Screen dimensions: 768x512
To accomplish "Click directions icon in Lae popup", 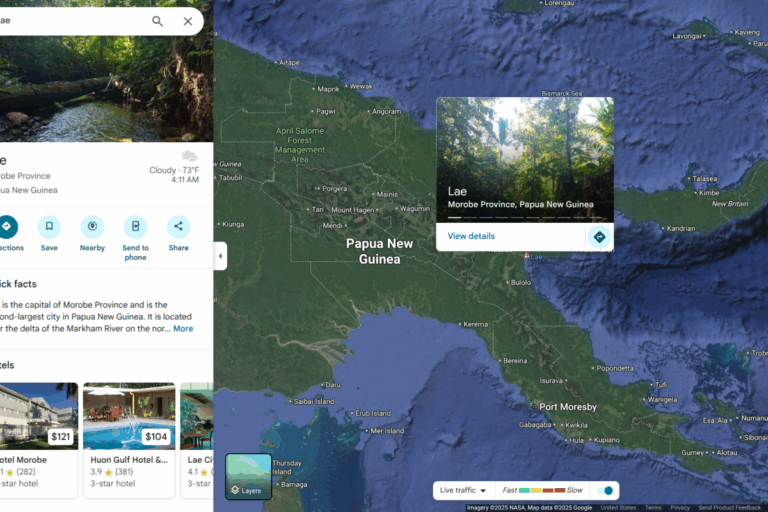I will [600, 237].
